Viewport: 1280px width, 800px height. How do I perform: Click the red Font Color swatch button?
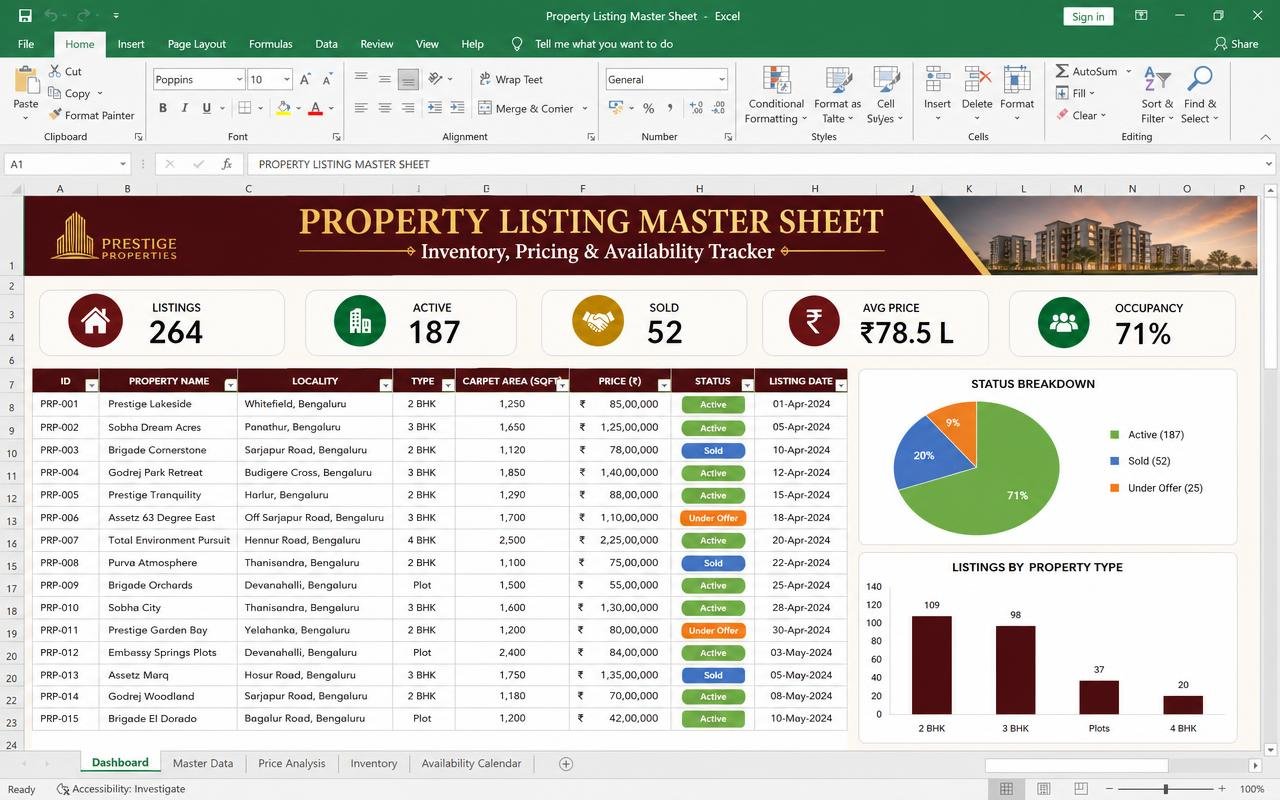coord(316,108)
